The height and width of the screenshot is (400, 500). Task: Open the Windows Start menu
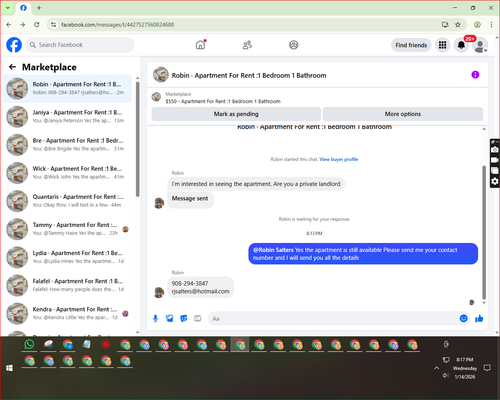tap(9, 368)
